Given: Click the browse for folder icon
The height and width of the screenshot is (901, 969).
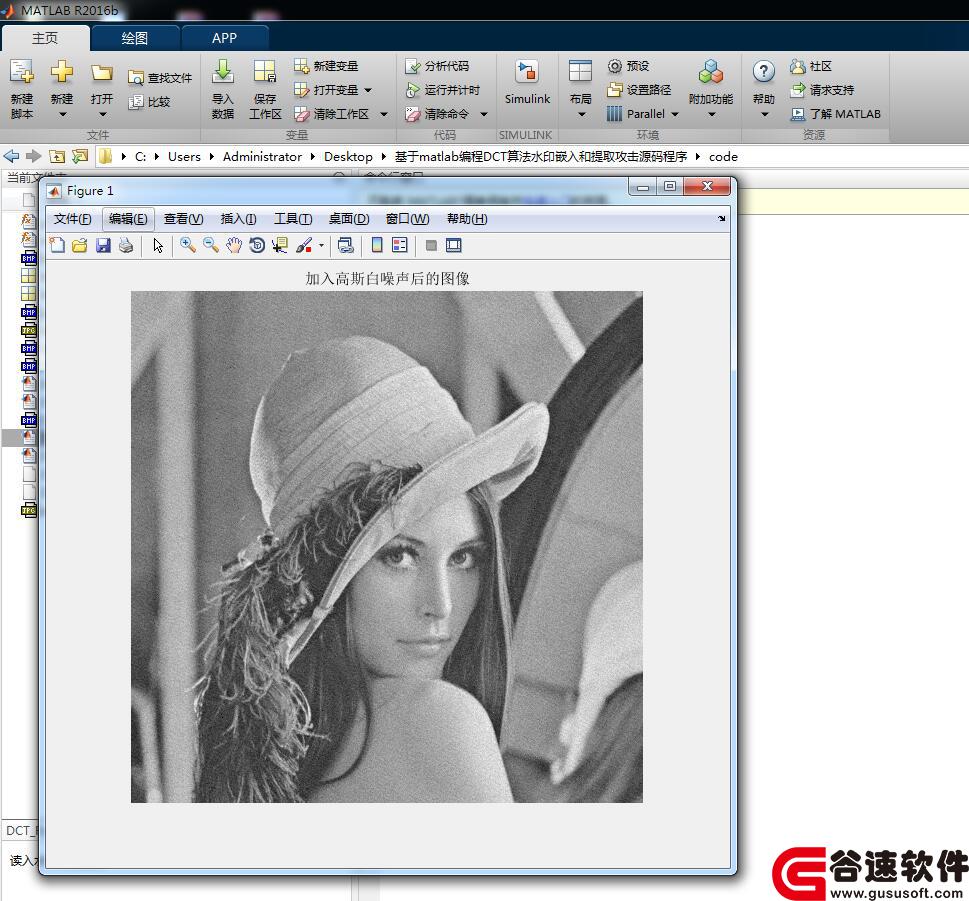Looking at the screenshot, I should point(80,156).
